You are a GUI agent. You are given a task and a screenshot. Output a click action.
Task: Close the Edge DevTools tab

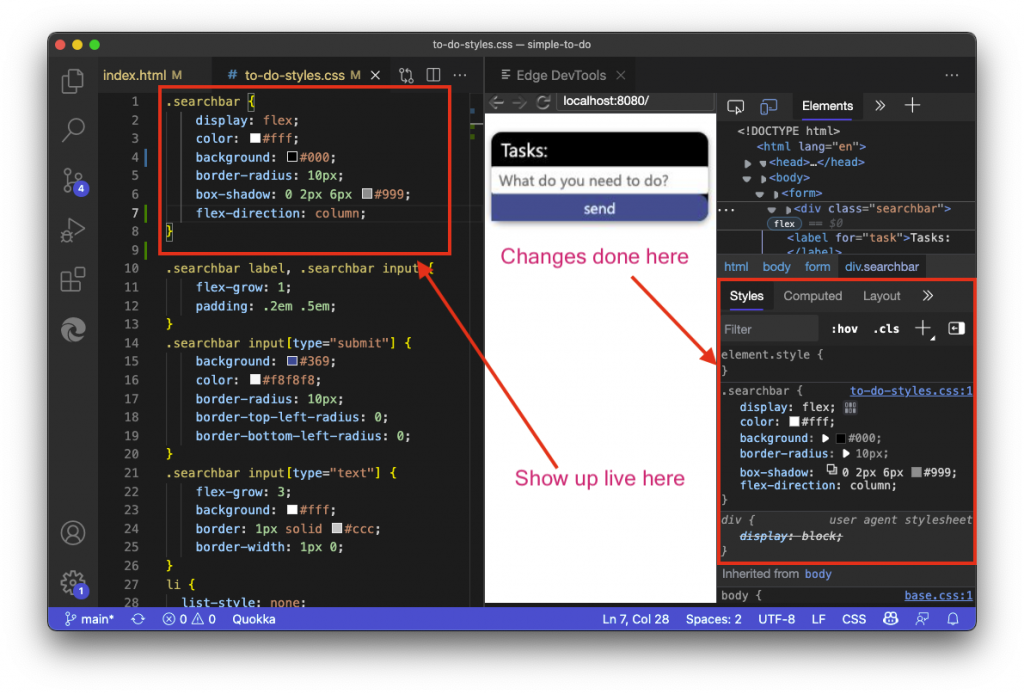coord(621,75)
